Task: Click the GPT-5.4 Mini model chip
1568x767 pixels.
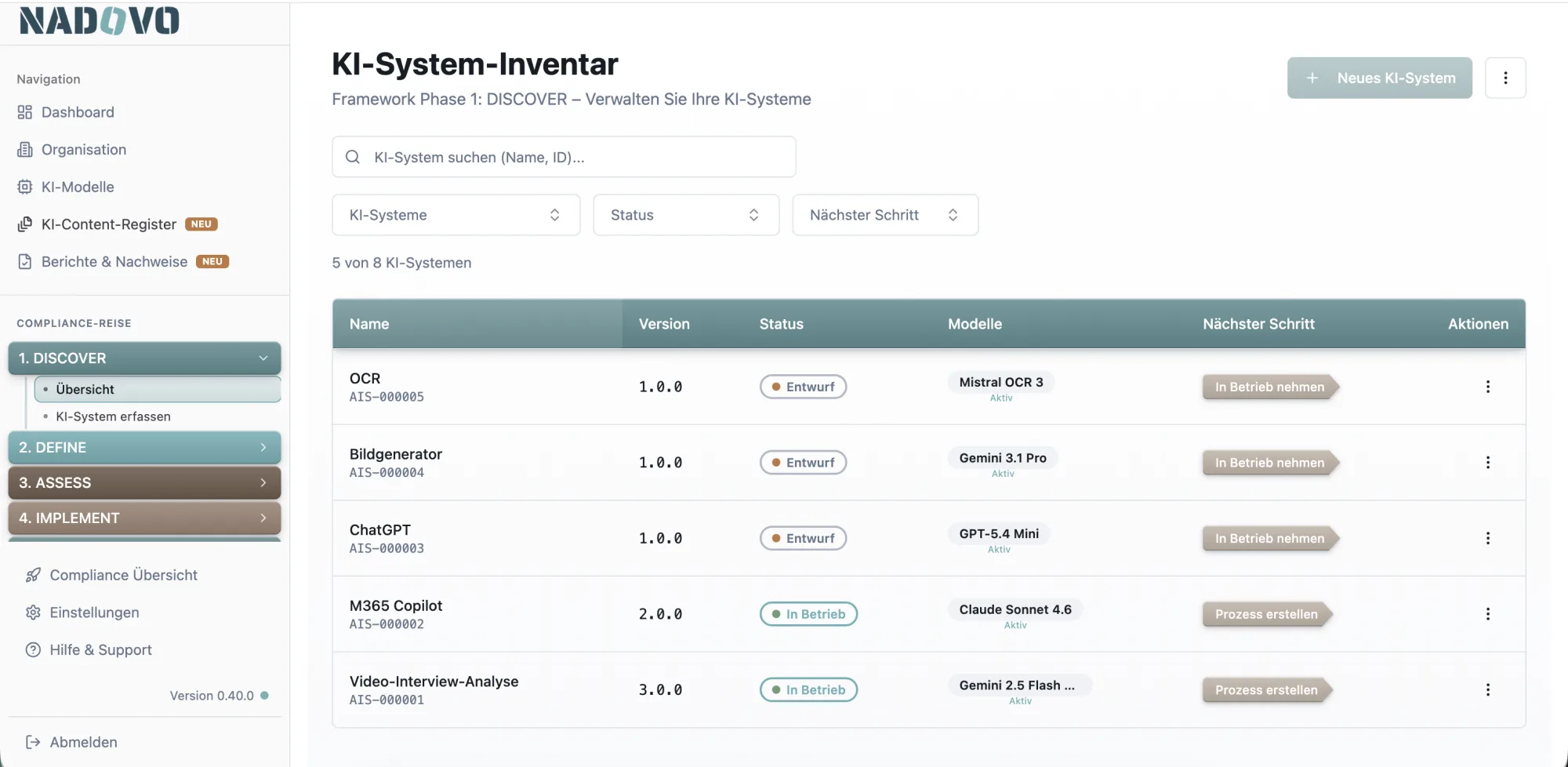Action: click(999, 533)
